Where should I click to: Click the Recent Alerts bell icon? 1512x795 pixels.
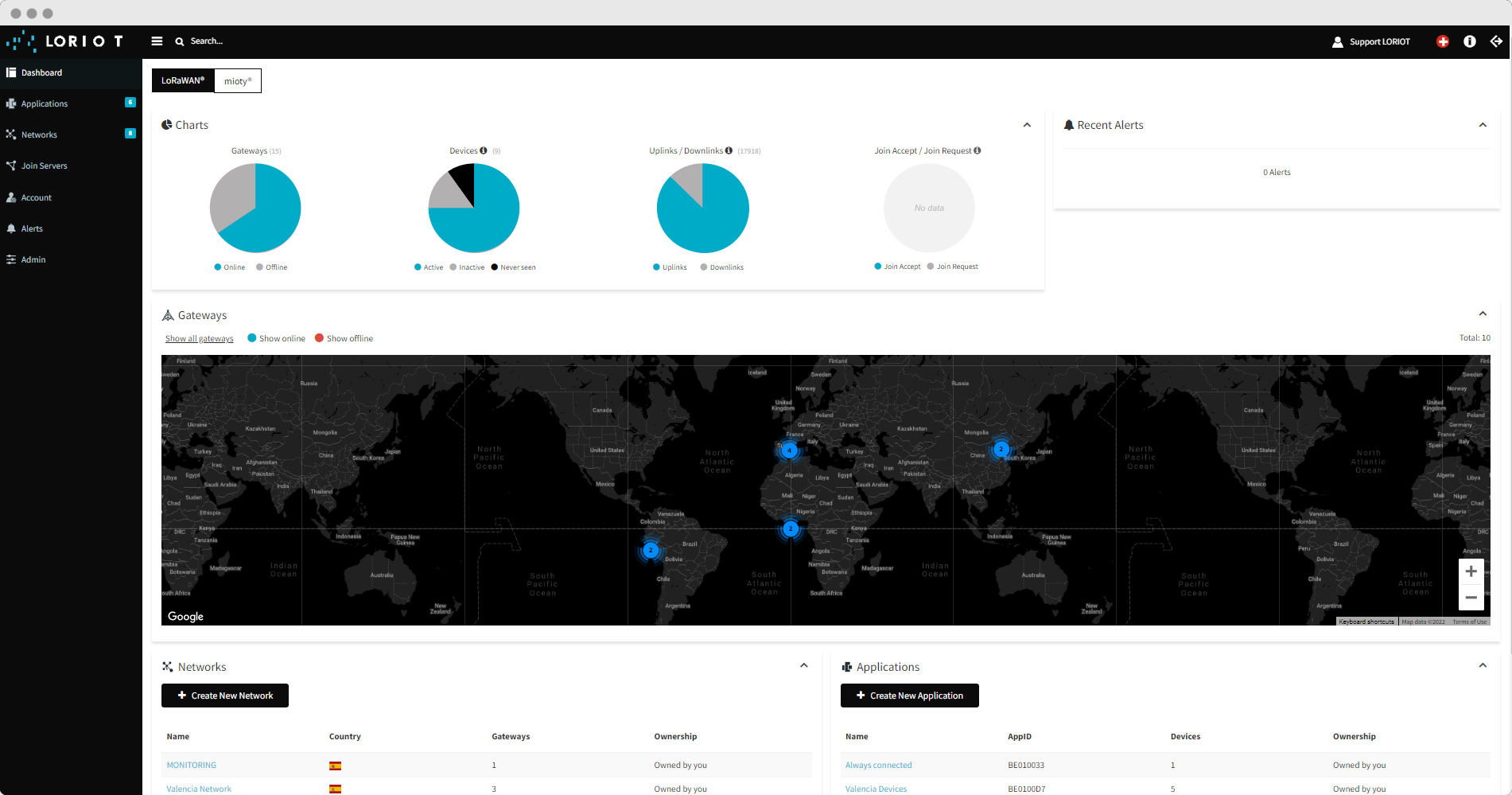[1069, 125]
